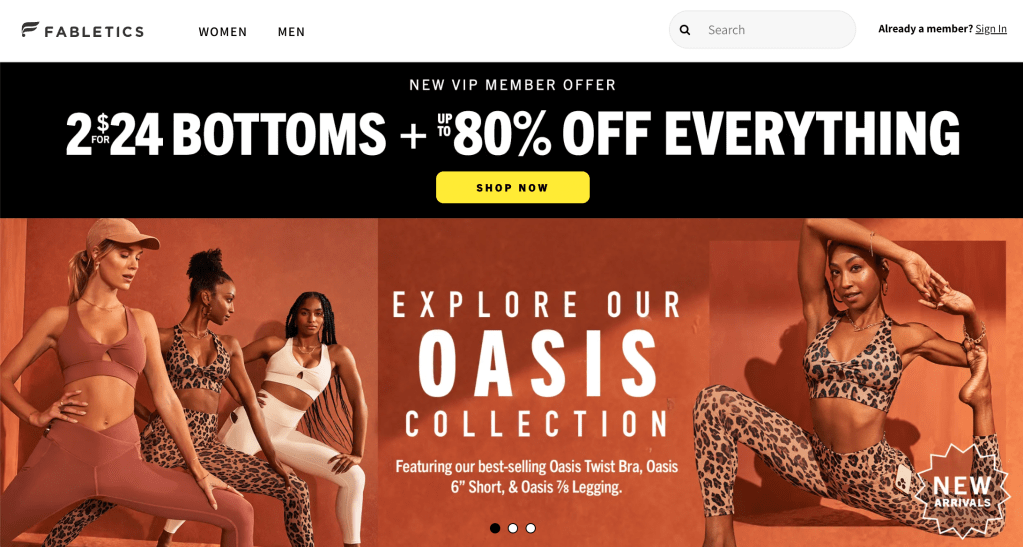Open the Men menu
1023x547 pixels.
291,31
